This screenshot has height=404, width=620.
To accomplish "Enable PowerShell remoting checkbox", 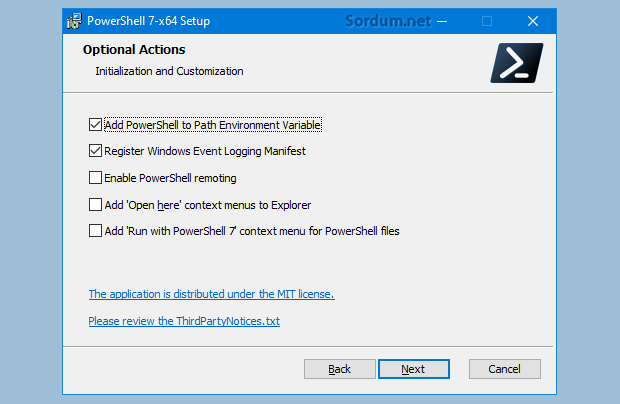I will (95, 178).
